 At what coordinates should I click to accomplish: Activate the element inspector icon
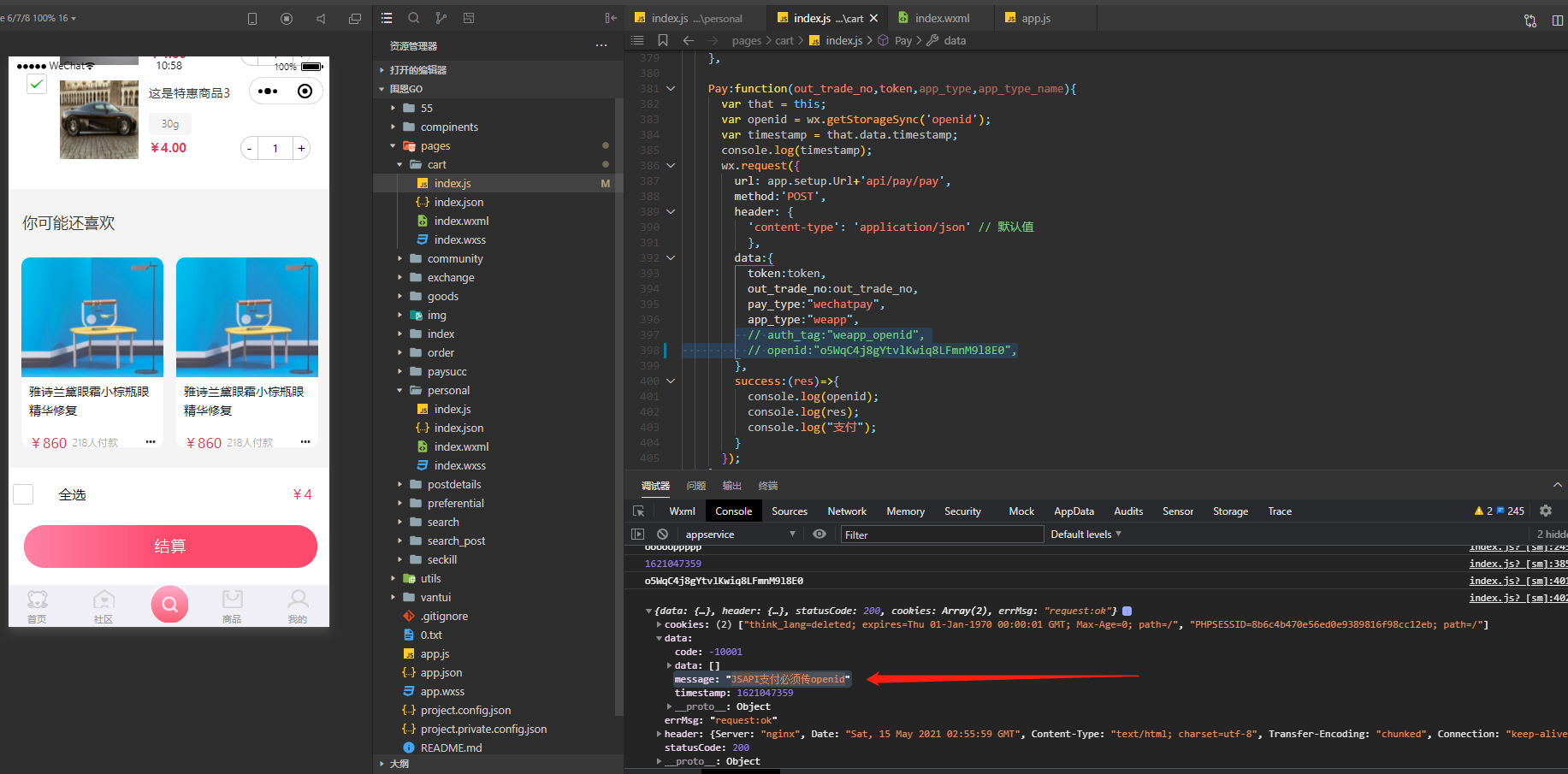638,511
